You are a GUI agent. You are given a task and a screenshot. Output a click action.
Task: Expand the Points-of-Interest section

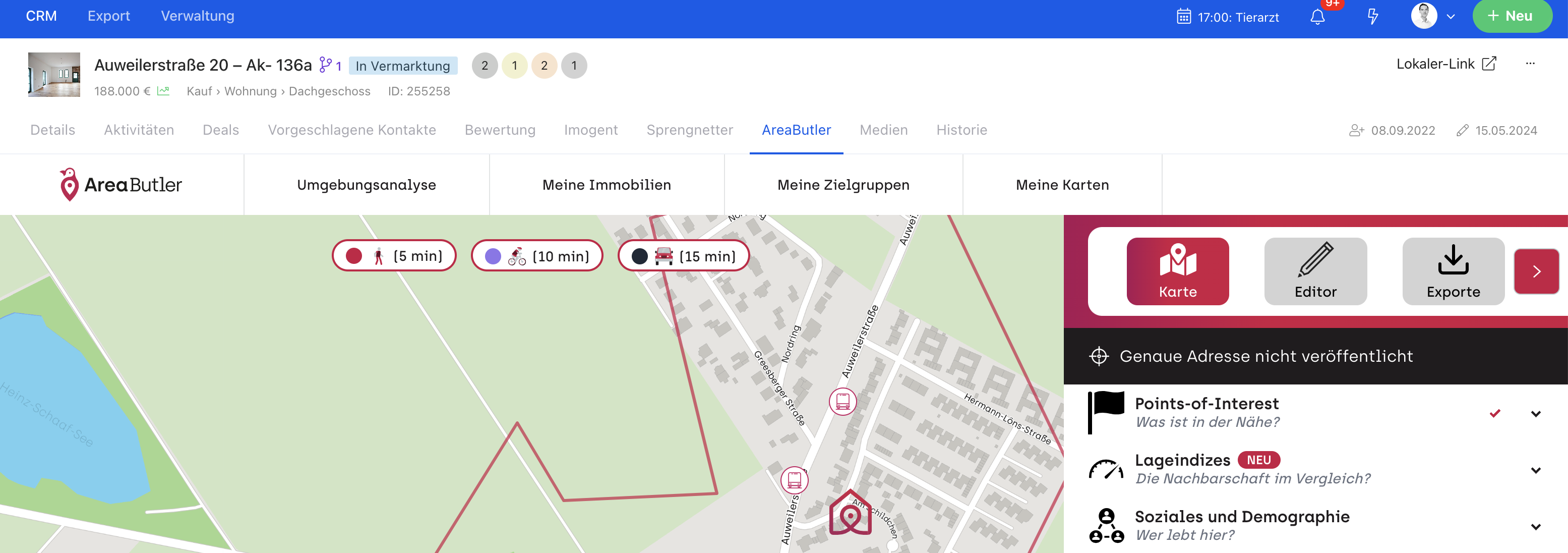1535,414
